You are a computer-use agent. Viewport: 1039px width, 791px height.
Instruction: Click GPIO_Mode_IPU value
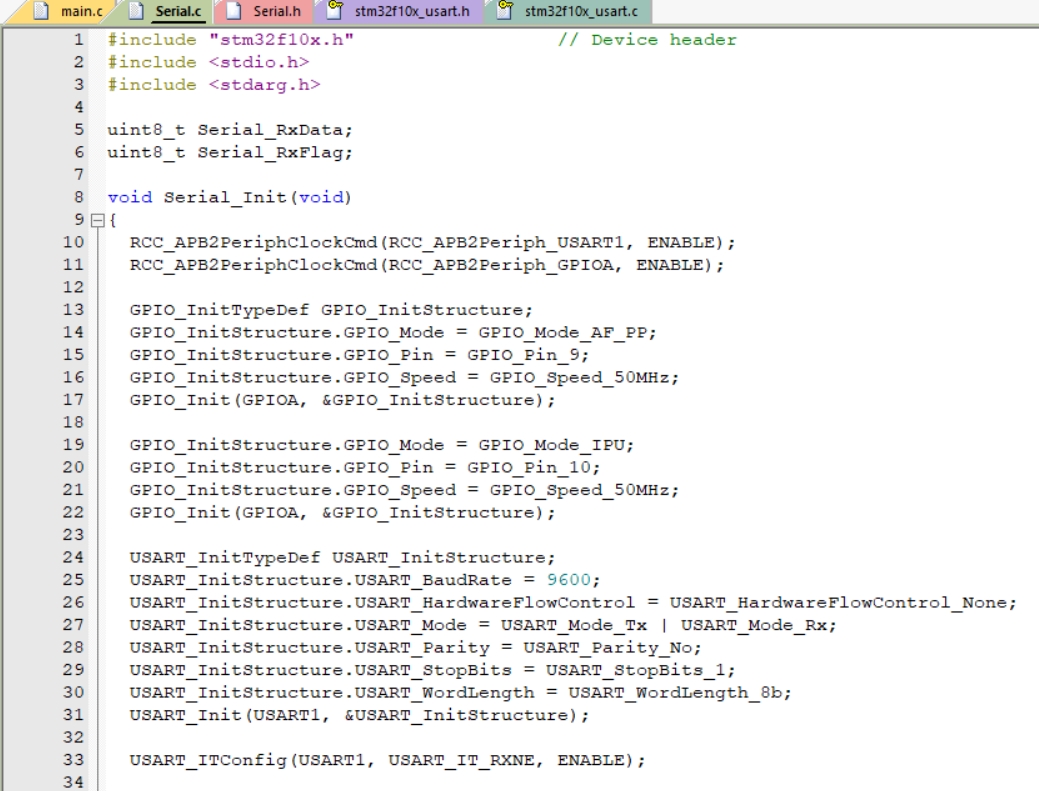click(552, 445)
